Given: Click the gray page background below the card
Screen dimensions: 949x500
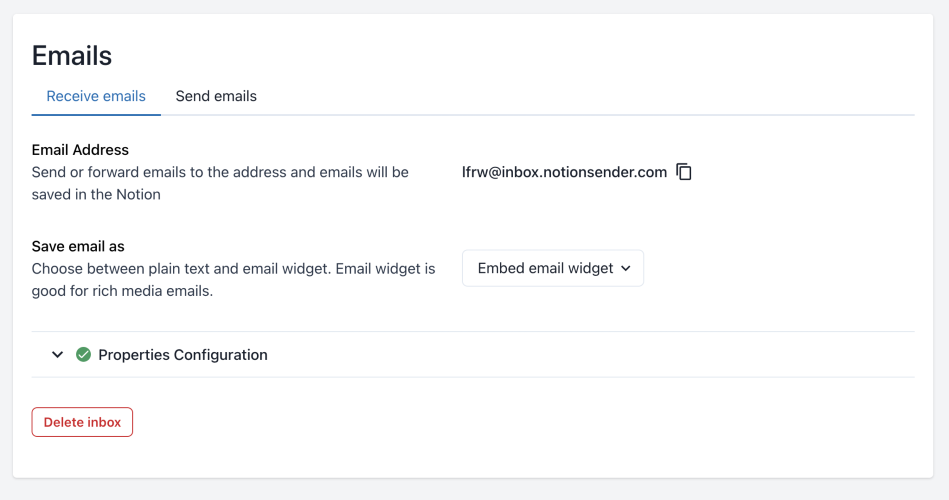Looking at the screenshot, I should [x=474, y=489].
